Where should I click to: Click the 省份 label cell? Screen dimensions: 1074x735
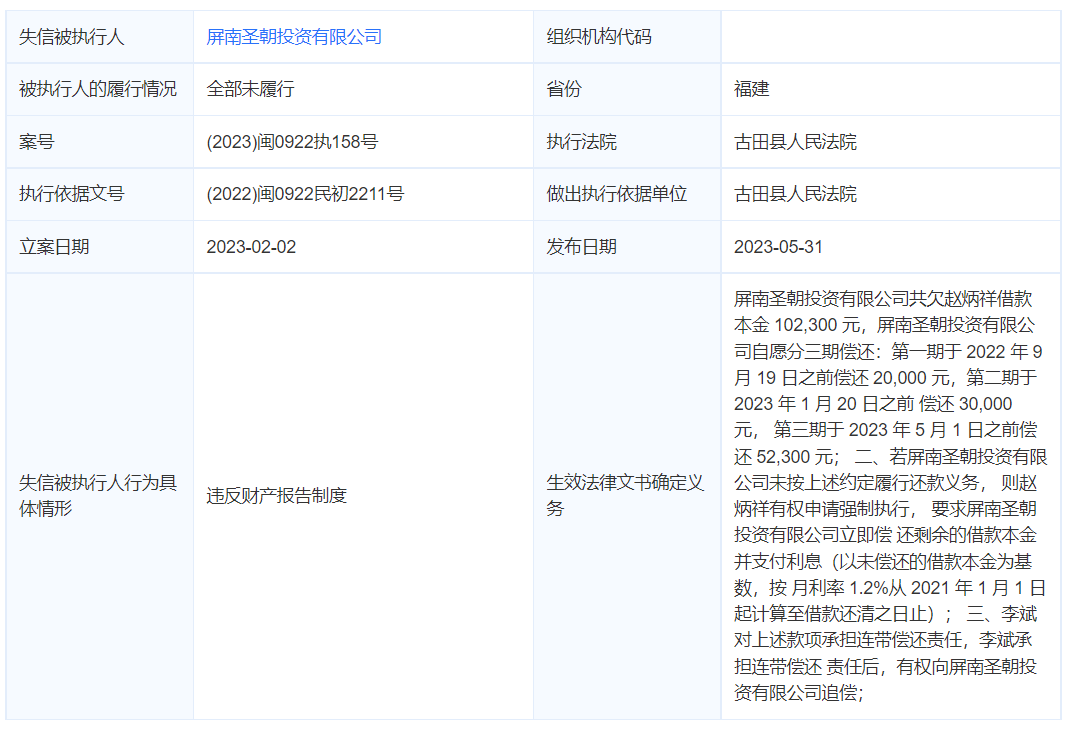pos(564,89)
